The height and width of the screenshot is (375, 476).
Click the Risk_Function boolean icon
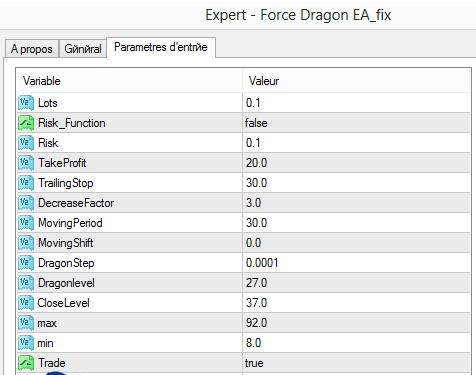tap(26, 123)
